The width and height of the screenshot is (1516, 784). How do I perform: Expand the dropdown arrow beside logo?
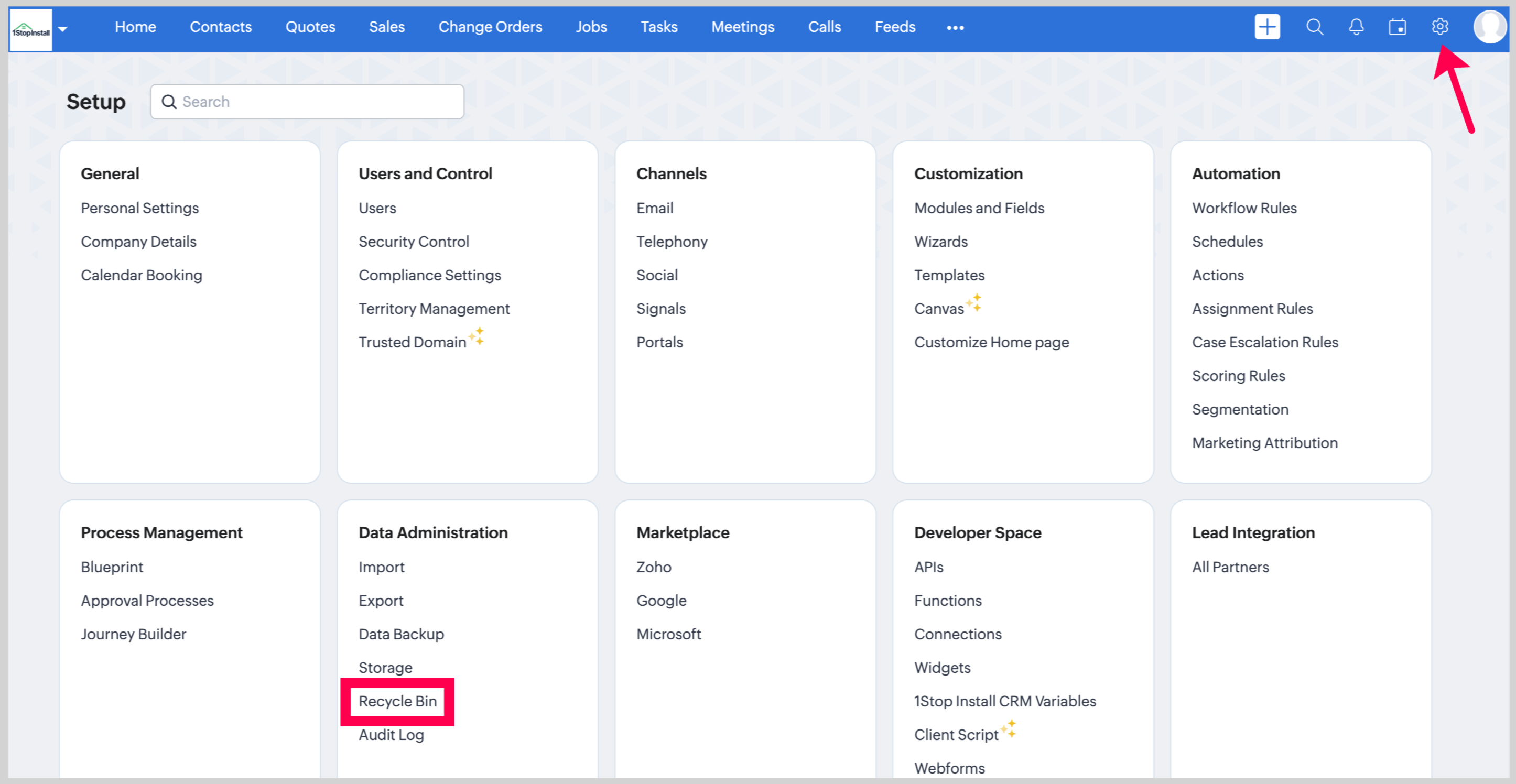pos(63,29)
